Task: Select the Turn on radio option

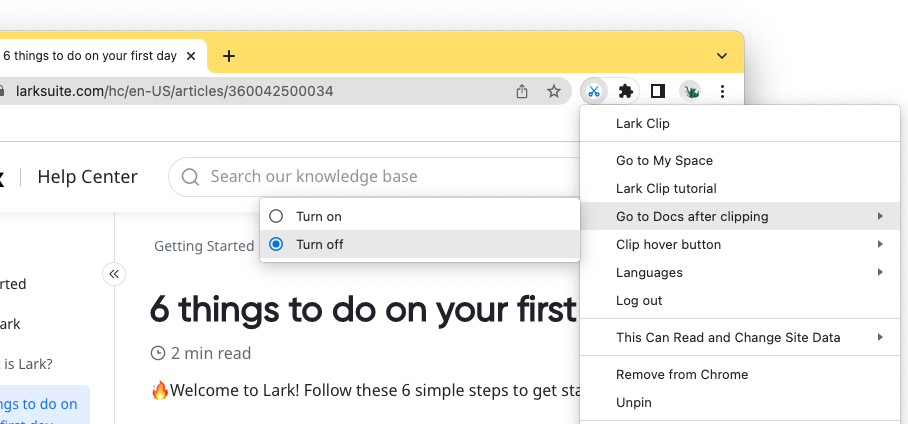Action: point(277,216)
